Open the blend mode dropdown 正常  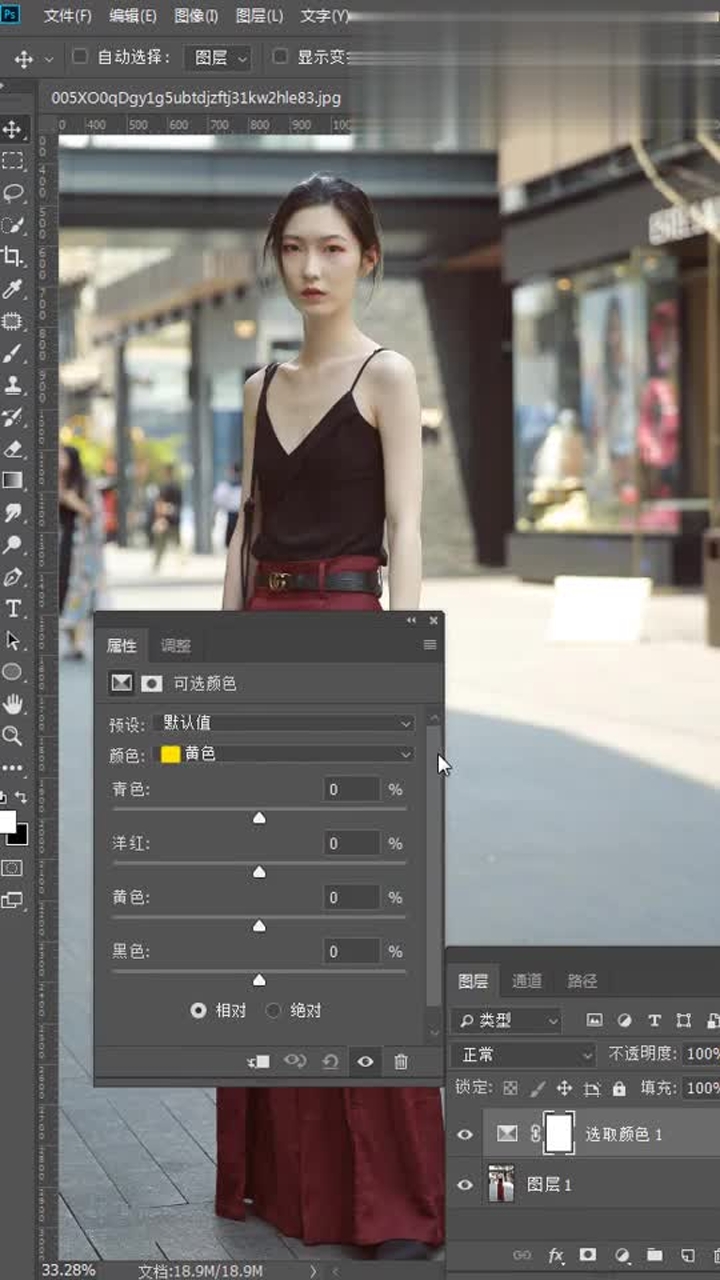click(523, 1054)
